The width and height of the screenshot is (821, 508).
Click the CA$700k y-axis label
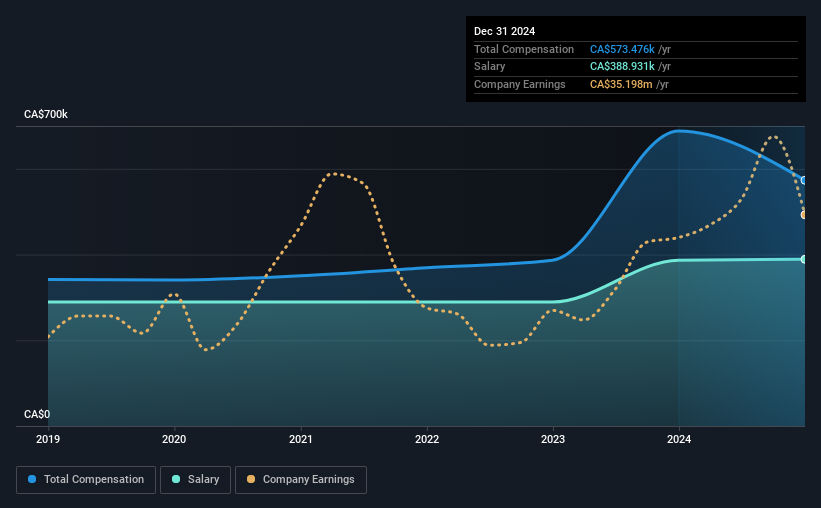[x=46, y=114]
